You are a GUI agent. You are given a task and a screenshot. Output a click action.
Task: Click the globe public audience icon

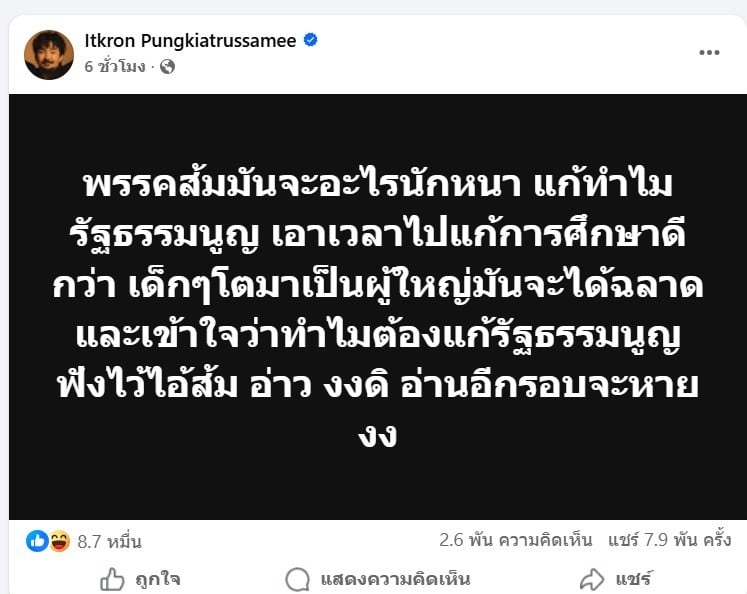[167, 67]
